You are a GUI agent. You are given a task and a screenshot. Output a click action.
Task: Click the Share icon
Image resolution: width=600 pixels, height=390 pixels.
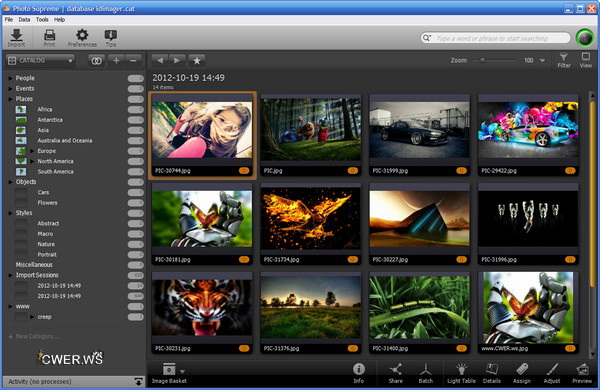coord(395,369)
